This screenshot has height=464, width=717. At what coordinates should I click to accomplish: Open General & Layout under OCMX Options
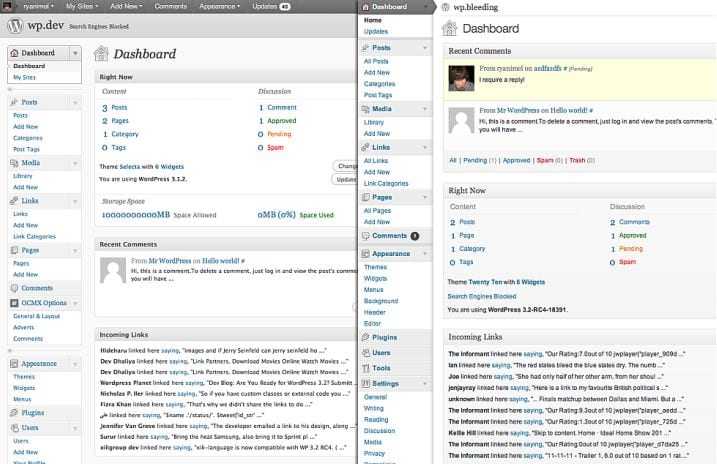tap(35, 315)
